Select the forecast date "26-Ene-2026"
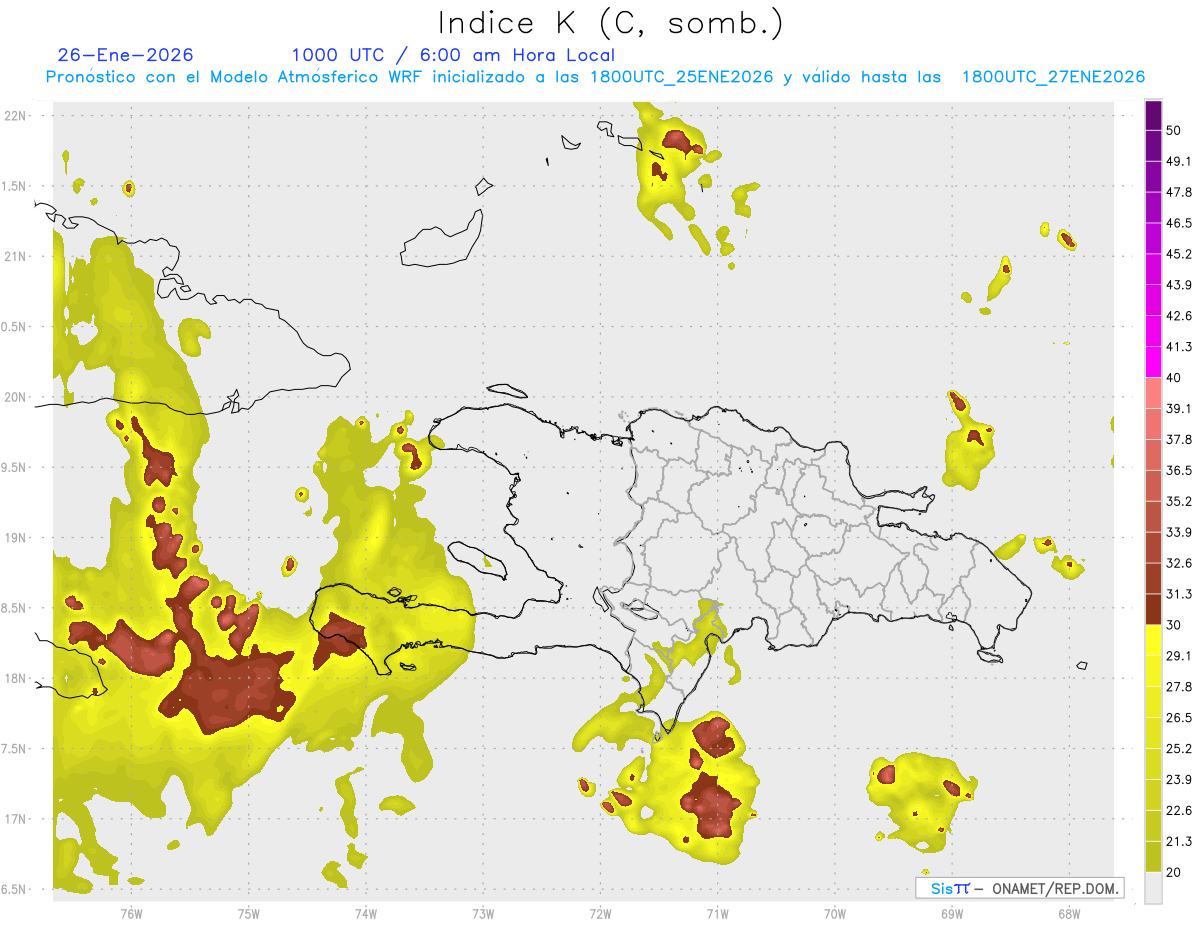This screenshot has height=927, width=1200. click(126, 55)
